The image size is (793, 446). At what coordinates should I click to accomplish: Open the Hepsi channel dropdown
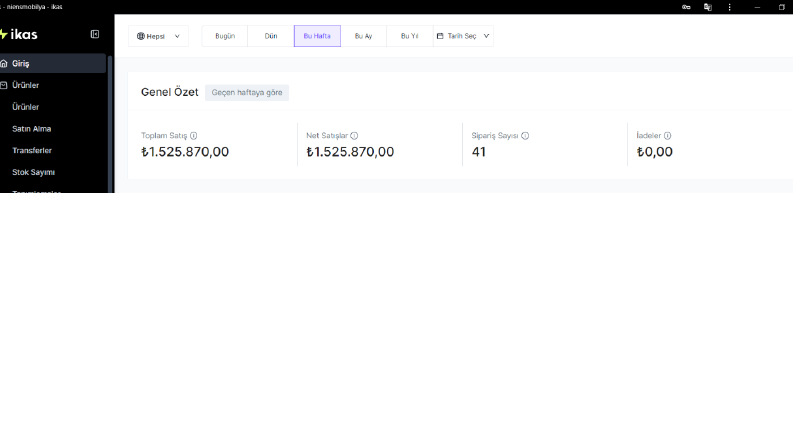(158, 36)
